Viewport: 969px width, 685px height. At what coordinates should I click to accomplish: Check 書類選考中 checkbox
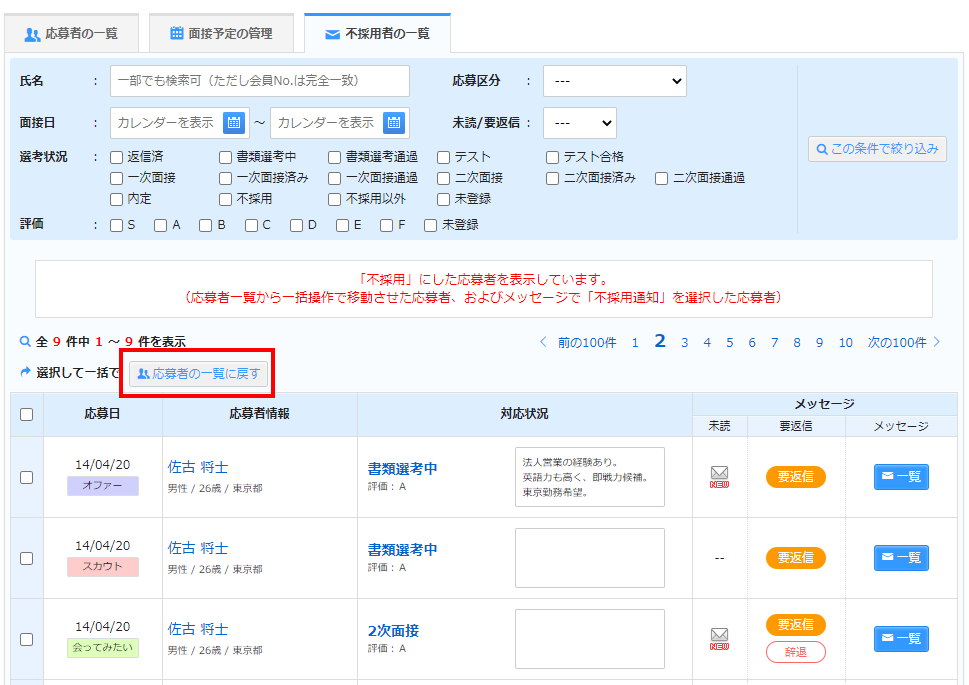226,158
